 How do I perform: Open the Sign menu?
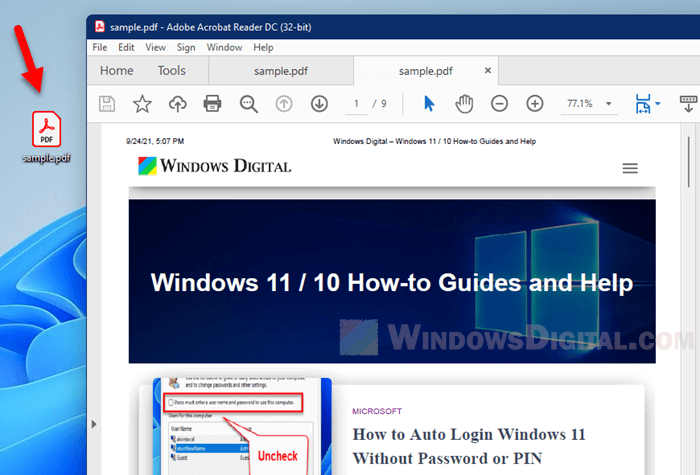pos(186,47)
